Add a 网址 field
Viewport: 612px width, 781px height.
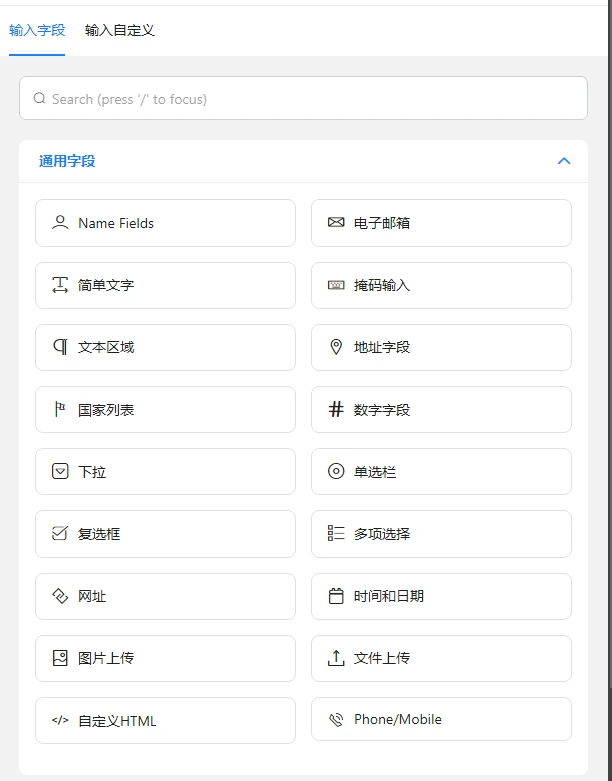coord(165,596)
